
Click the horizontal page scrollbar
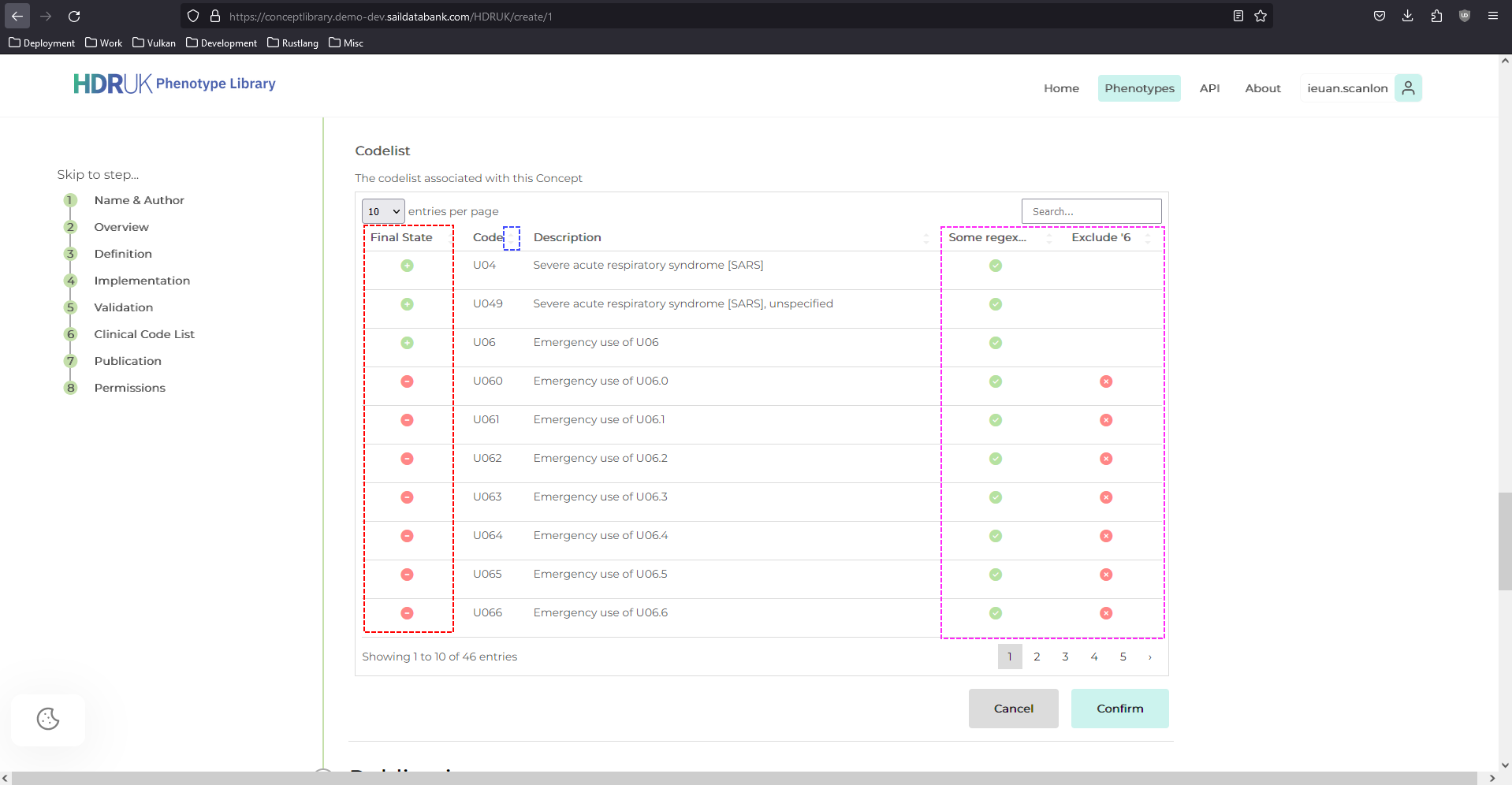pos(744,778)
